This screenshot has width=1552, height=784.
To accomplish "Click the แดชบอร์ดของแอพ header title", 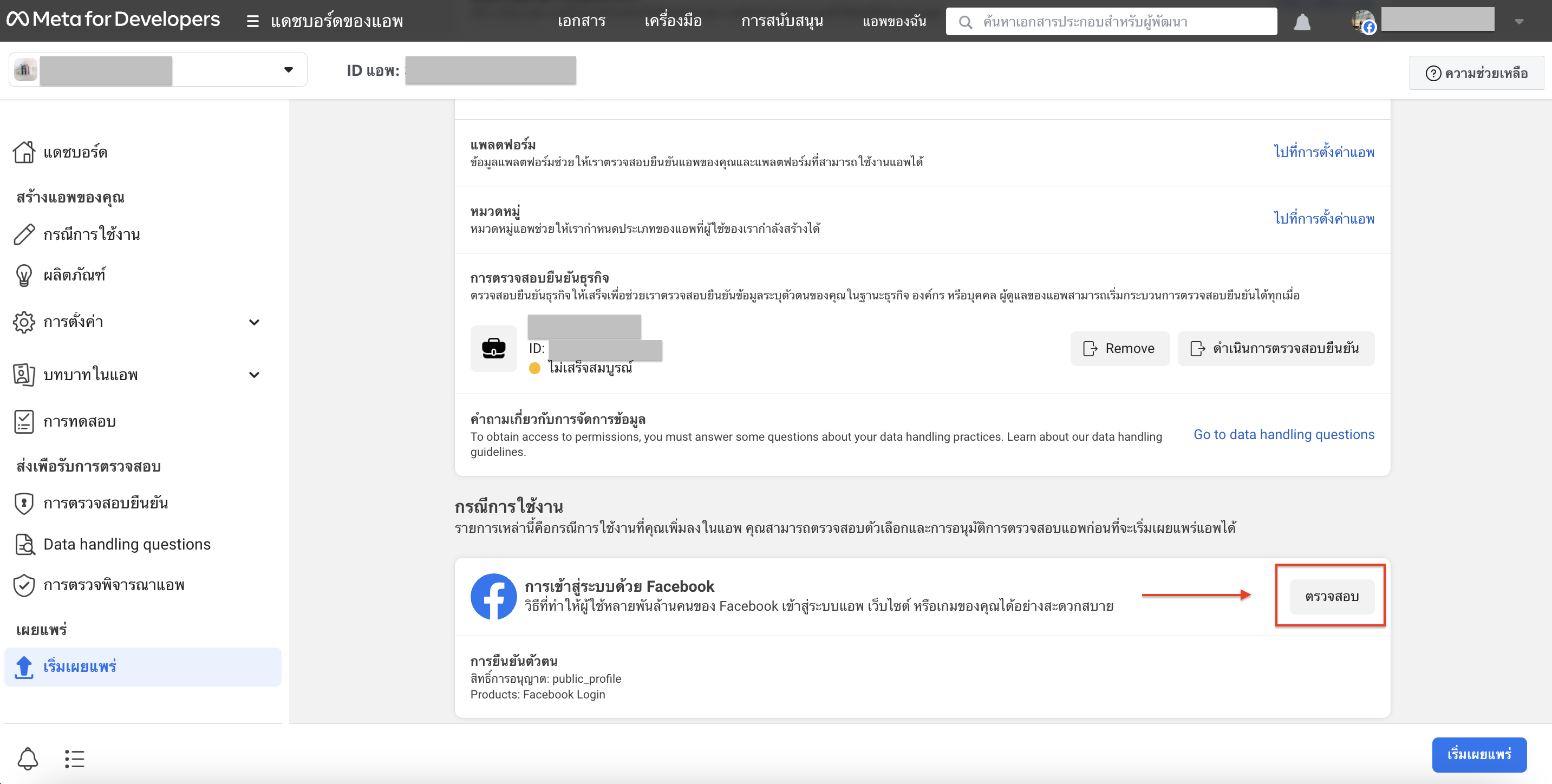I will coord(337,22).
